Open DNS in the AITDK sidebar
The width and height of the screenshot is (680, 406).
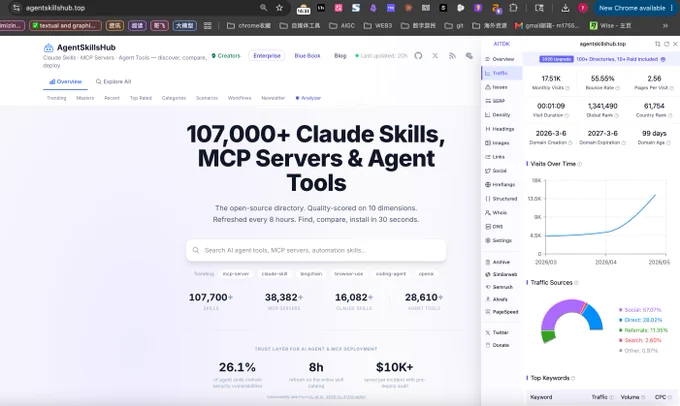point(494,226)
